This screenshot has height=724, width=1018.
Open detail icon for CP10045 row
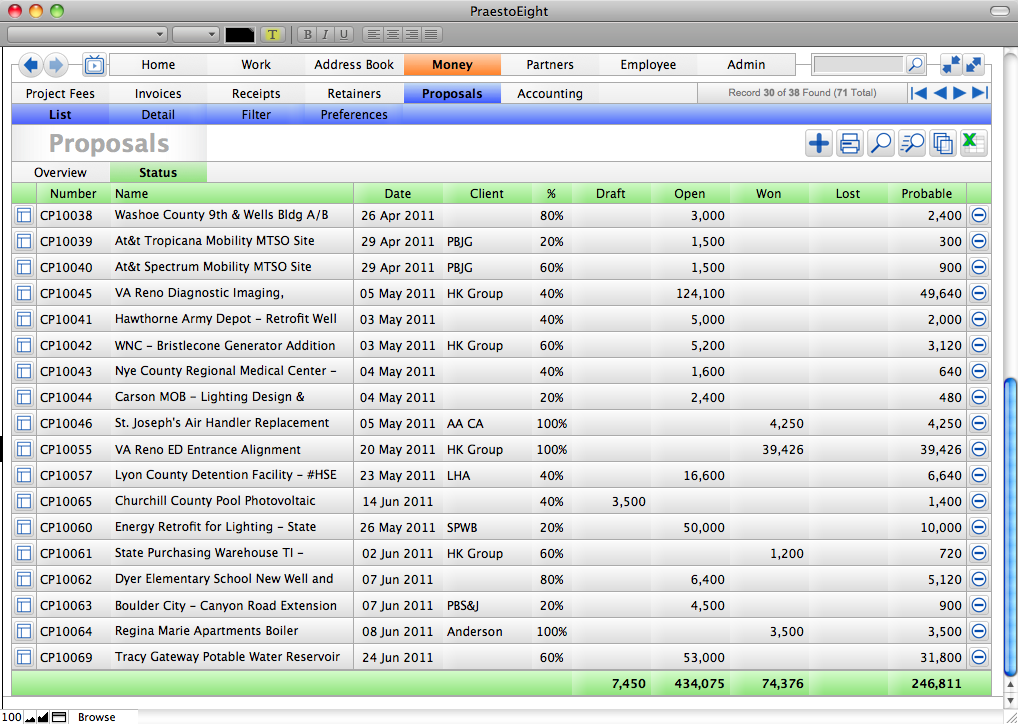[x=24, y=293]
